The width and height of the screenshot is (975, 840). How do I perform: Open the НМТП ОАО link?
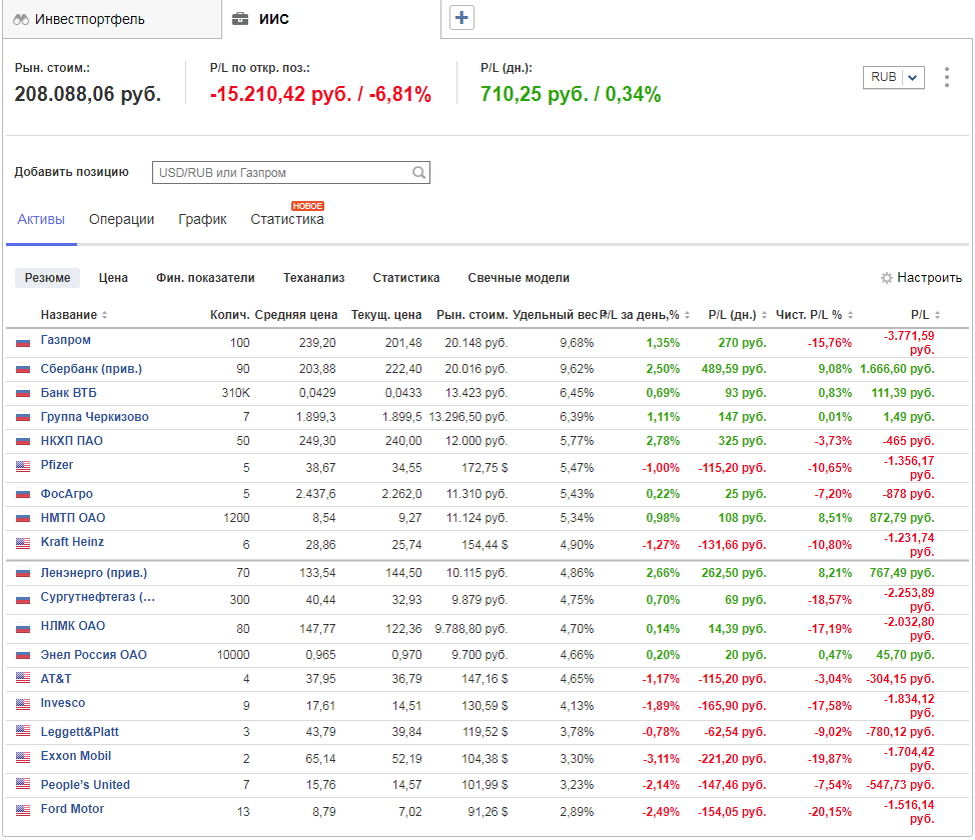click(x=73, y=518)
